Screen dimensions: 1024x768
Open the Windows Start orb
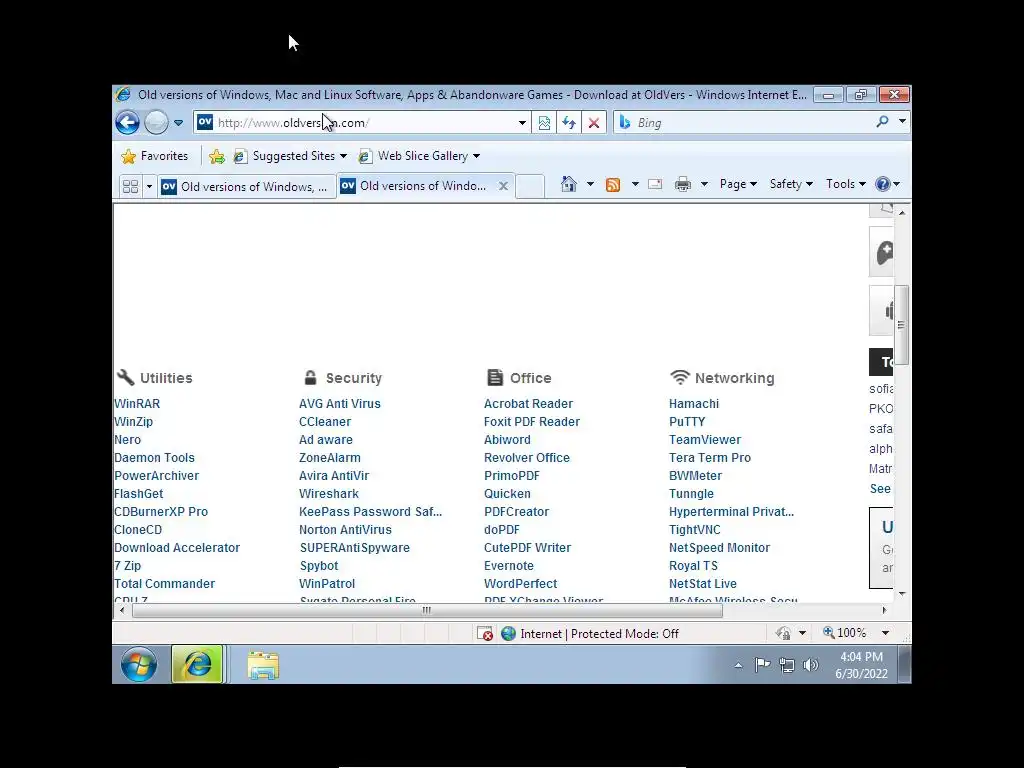138,665
